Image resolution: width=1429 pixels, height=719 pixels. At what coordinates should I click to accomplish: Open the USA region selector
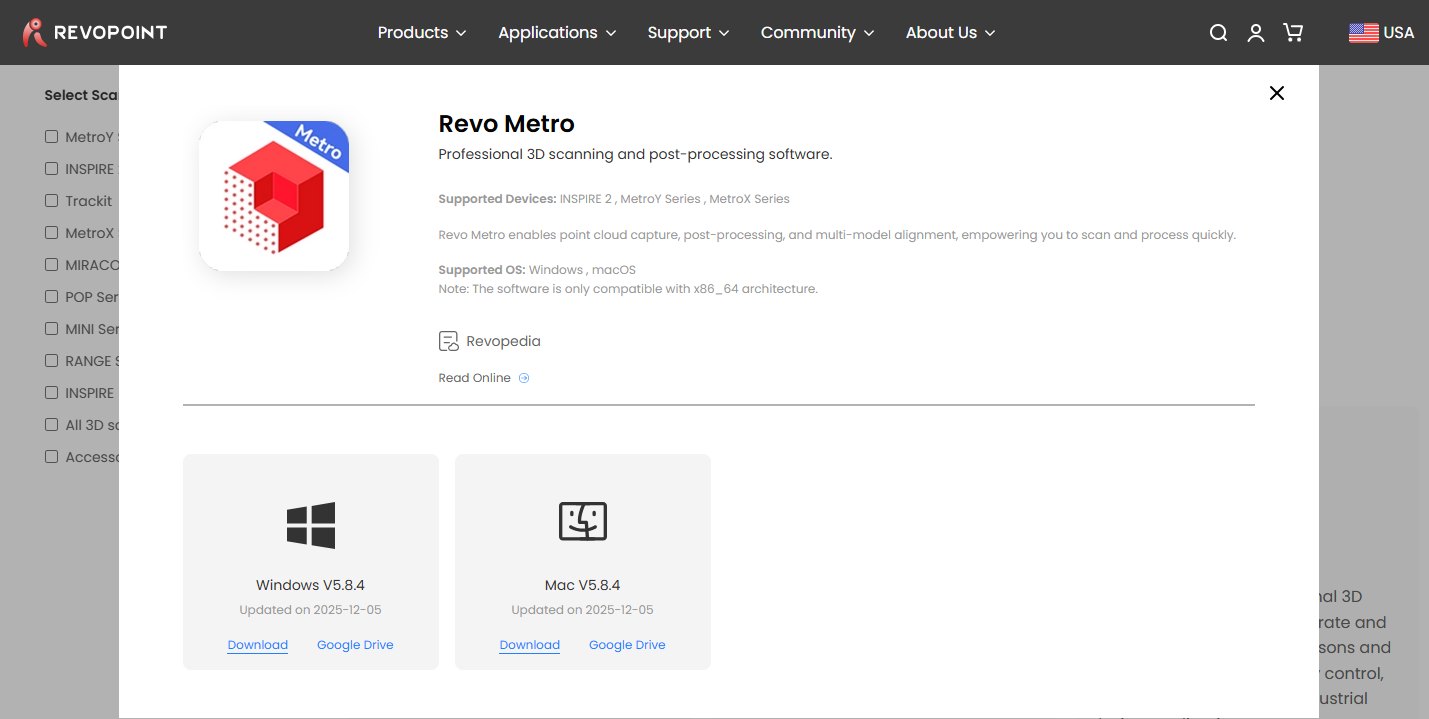click(x=1381, y=33)
